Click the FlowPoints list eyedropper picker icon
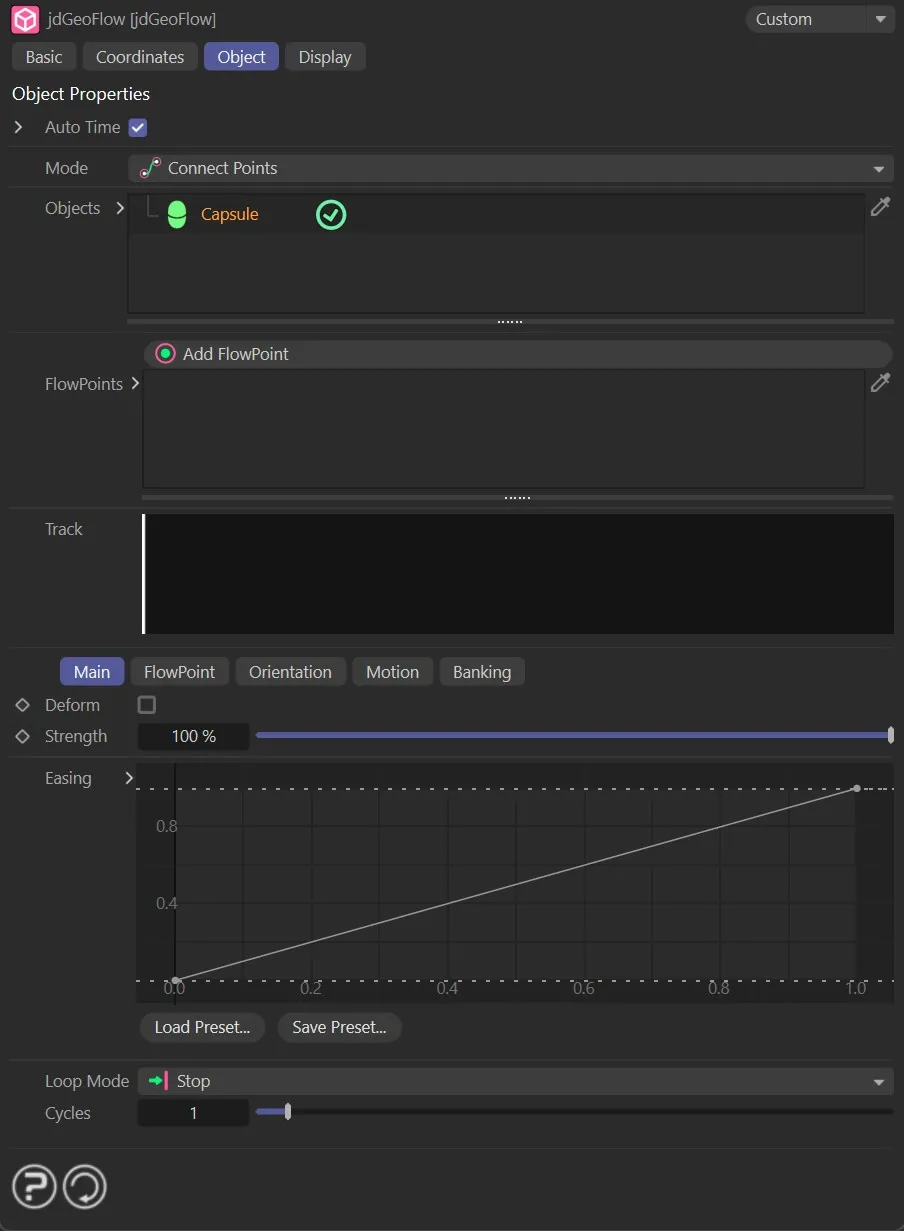The image size is (904, 1231). click(x=880, y=383)
